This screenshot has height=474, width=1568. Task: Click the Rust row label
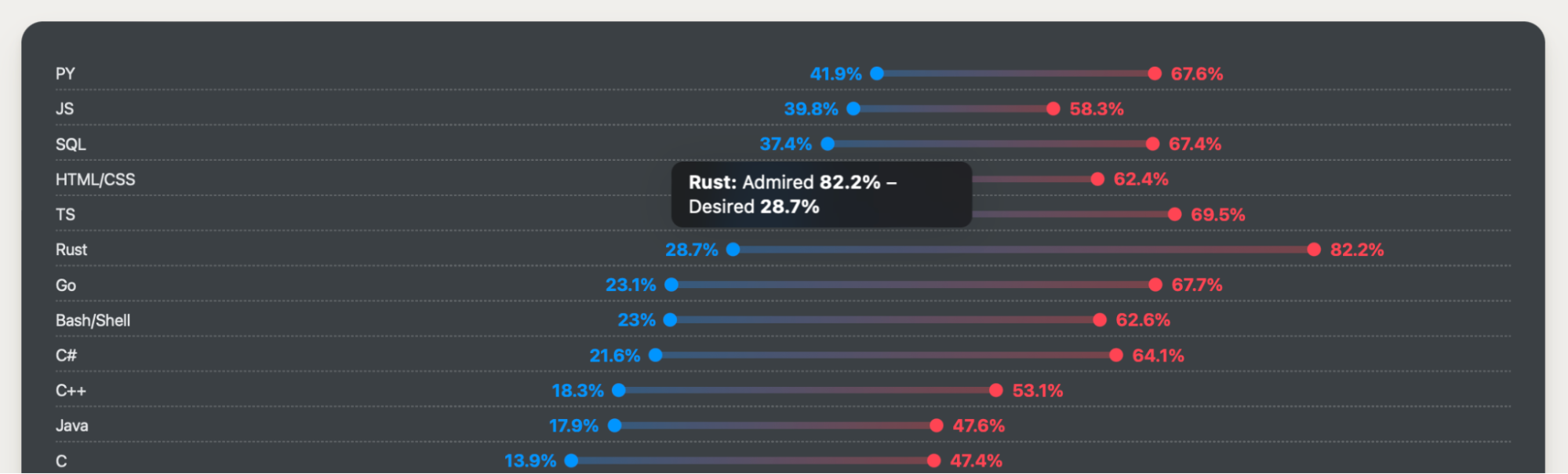pyautogui.click(x=71, y=250)
